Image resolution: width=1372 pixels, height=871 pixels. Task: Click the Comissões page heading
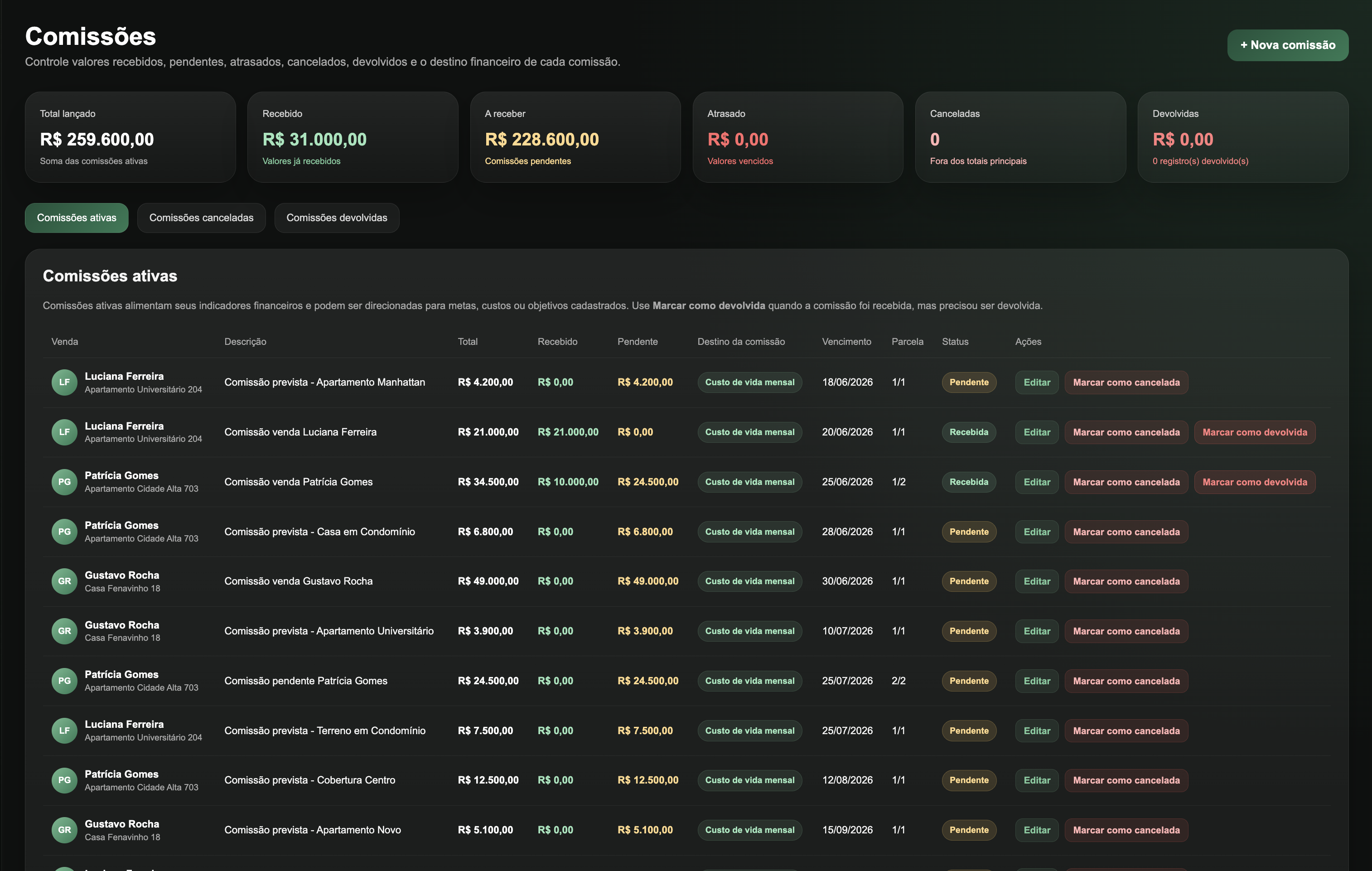[90, 37]
